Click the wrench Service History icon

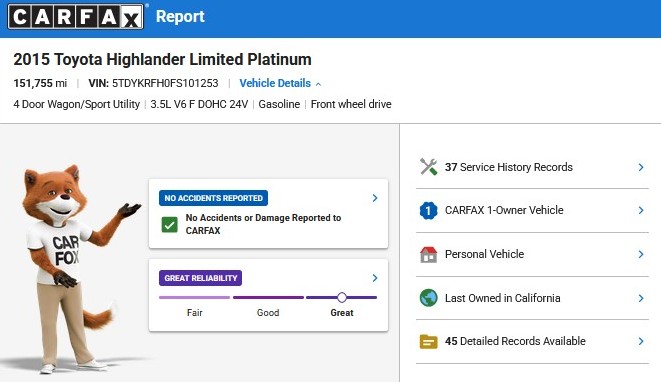pyautogui.click(x=429, y=167)
